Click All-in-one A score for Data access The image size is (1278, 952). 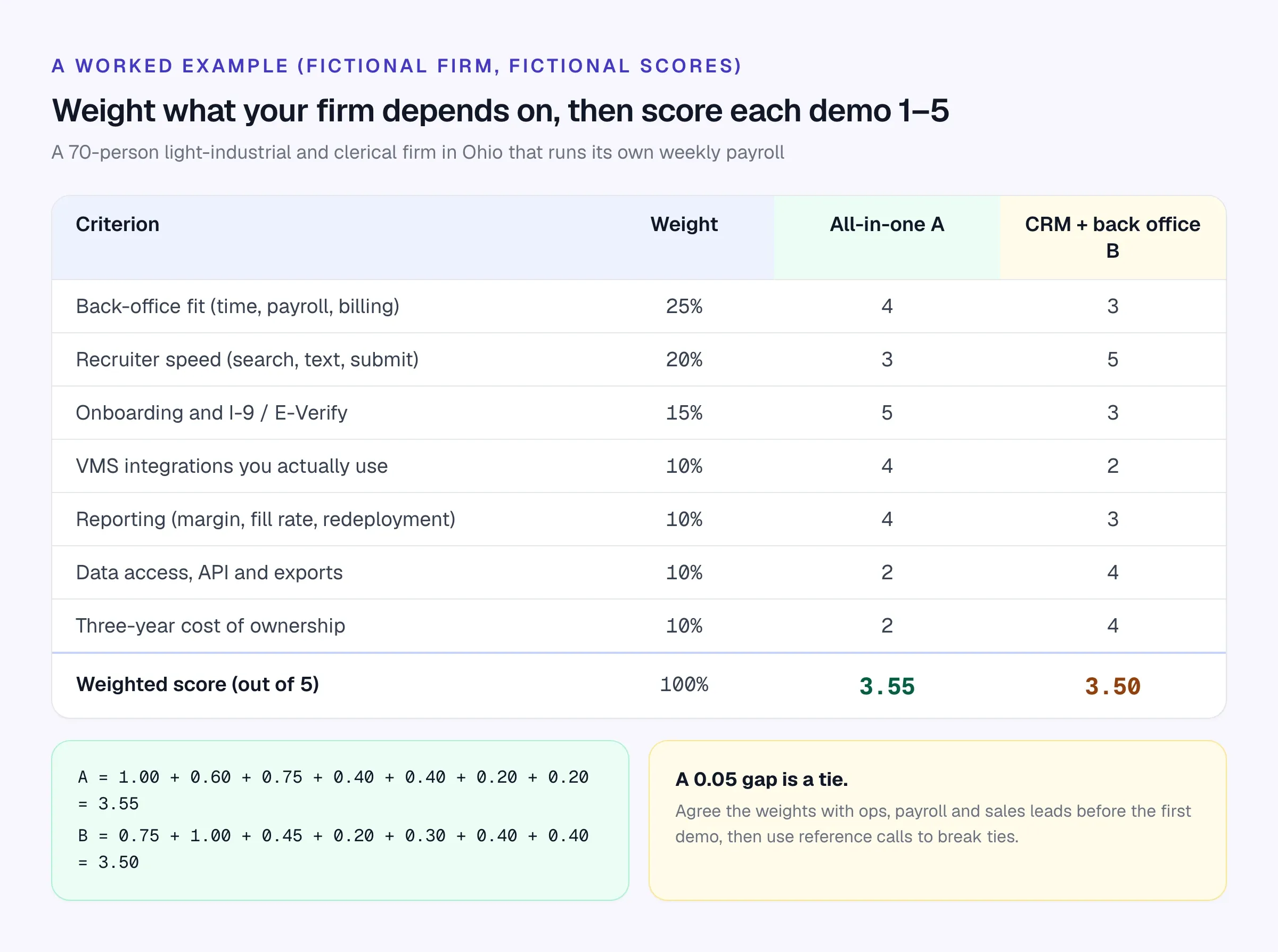coord(886,572)
